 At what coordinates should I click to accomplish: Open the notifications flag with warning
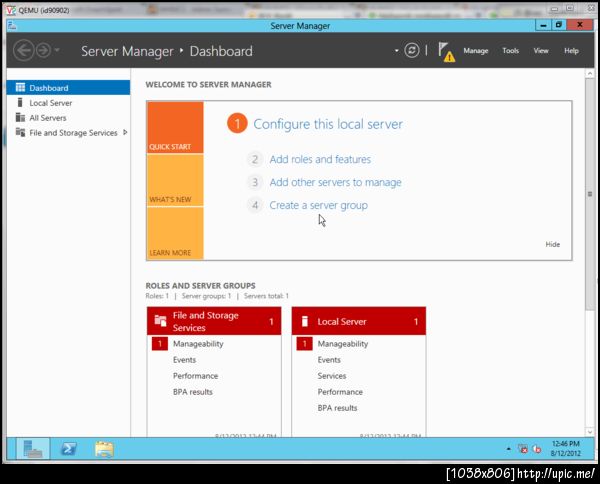pos(446,52)
